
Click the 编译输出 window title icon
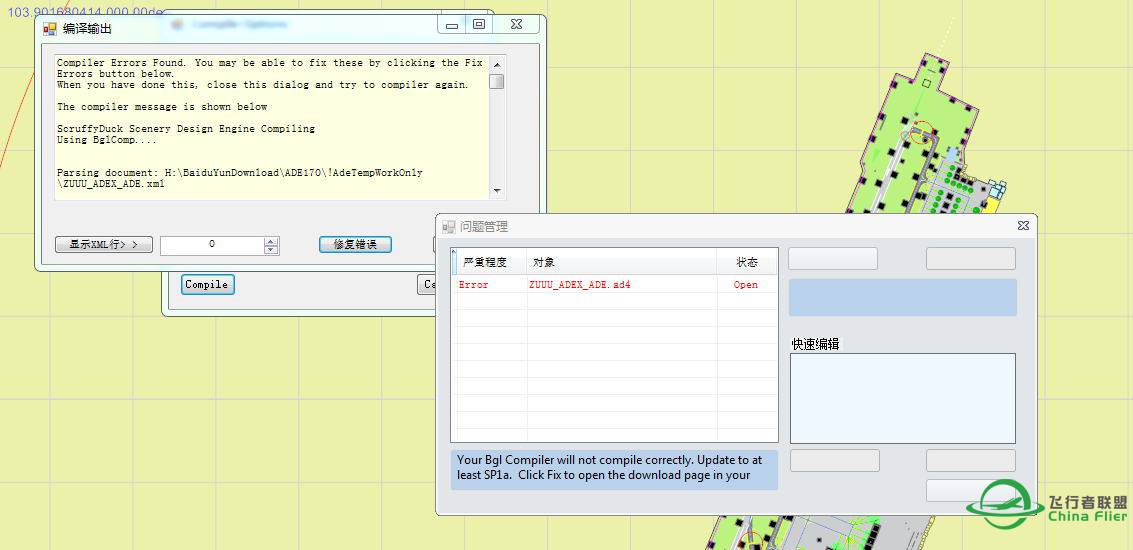[x=49, y=29]
